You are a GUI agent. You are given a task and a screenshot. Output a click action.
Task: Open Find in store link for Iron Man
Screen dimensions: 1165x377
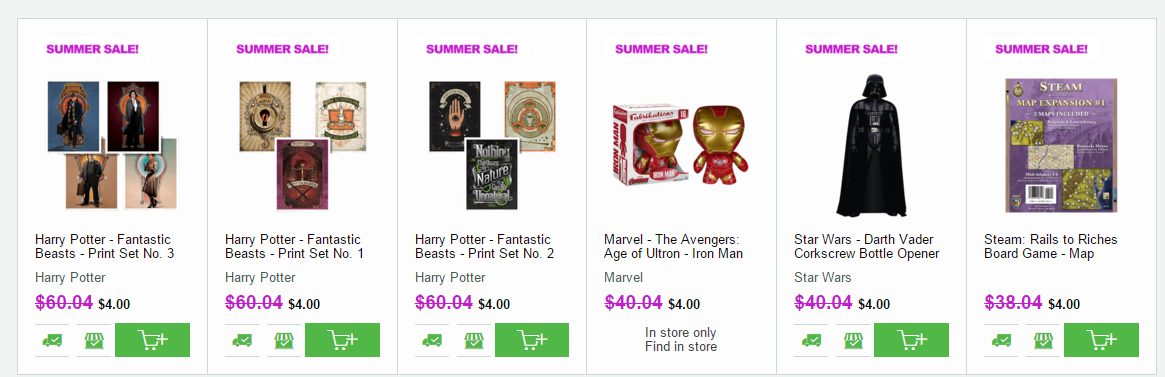point(681,347)
